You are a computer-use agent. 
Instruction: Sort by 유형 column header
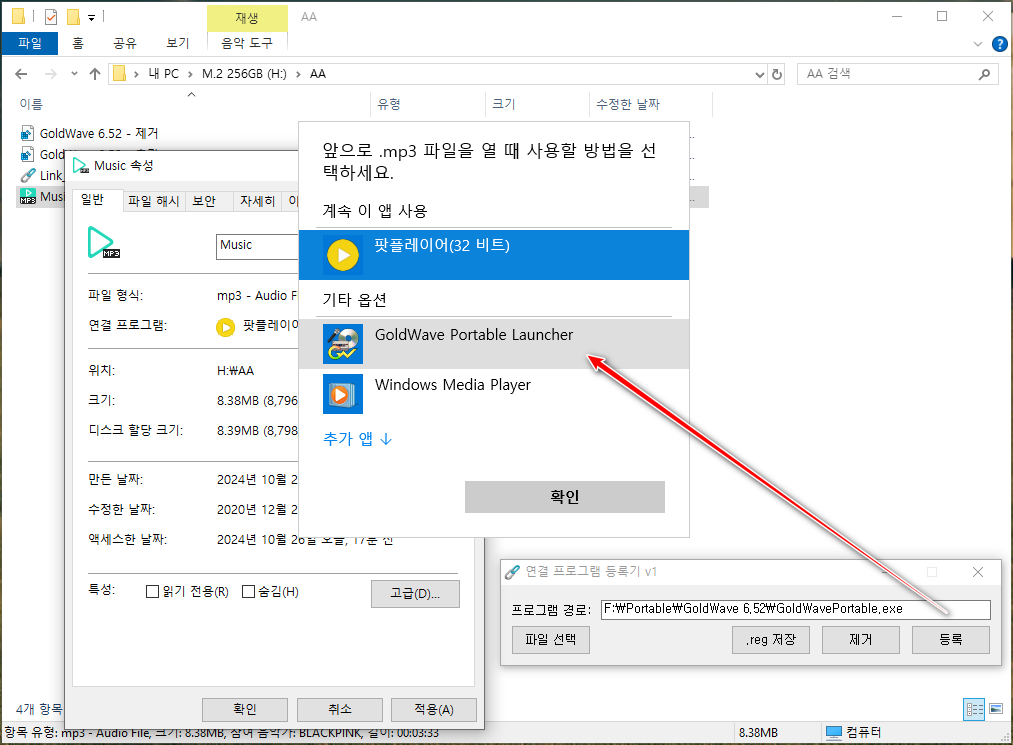[x=428, y=104]
